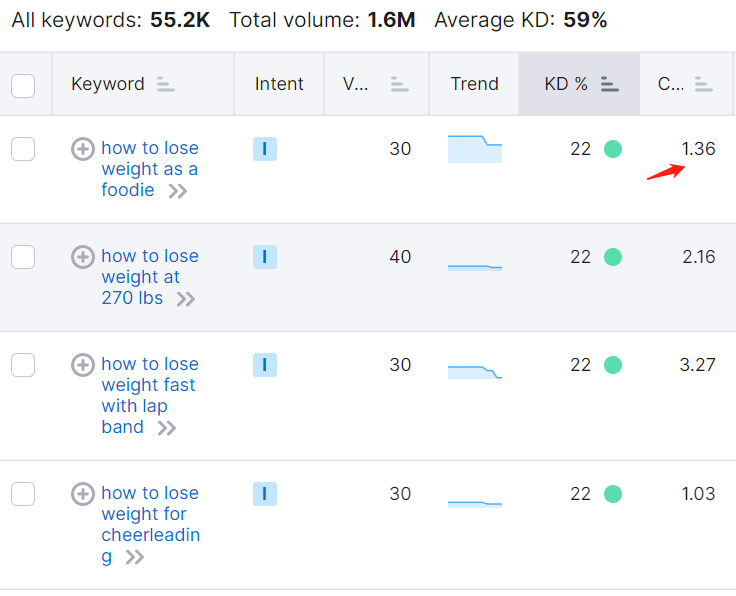The width and height of the screenshot is (736, 596).
Task: Expand SERP arrows after 'foodie' keyword
Action: click(x=178, y=191)
